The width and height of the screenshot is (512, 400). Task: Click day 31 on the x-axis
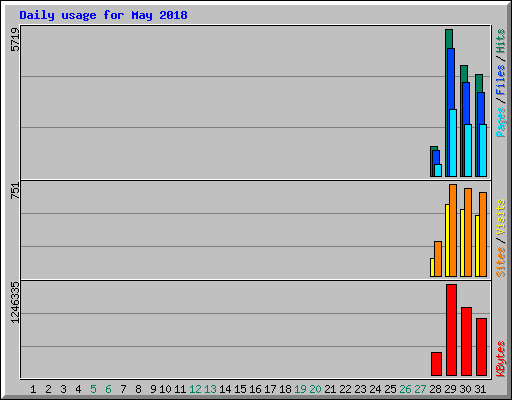pos(480,389)
